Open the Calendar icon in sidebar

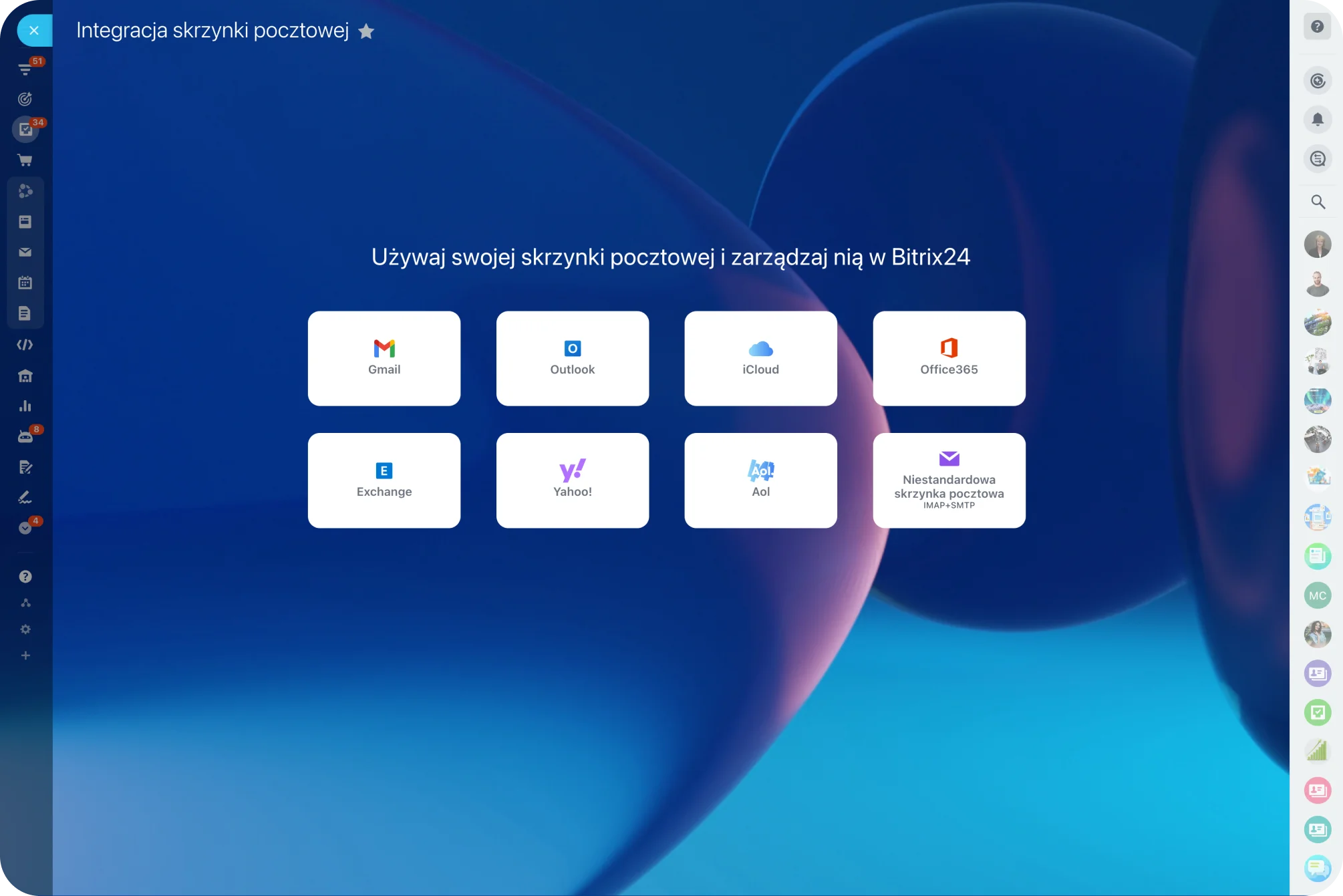[x=25, y=283]
